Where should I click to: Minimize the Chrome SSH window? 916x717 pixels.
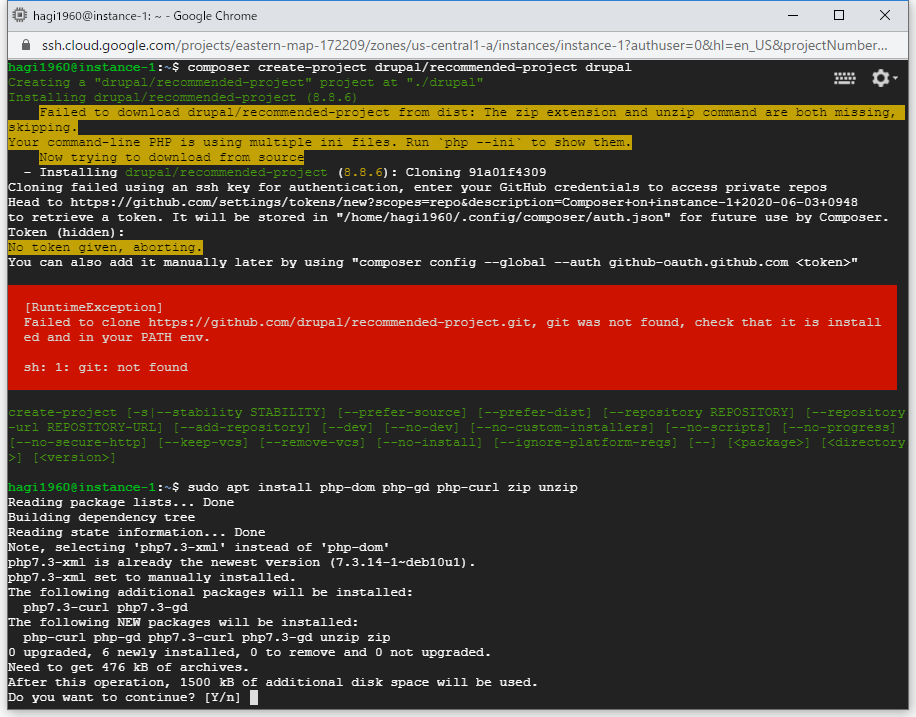[x=793, y=16]
